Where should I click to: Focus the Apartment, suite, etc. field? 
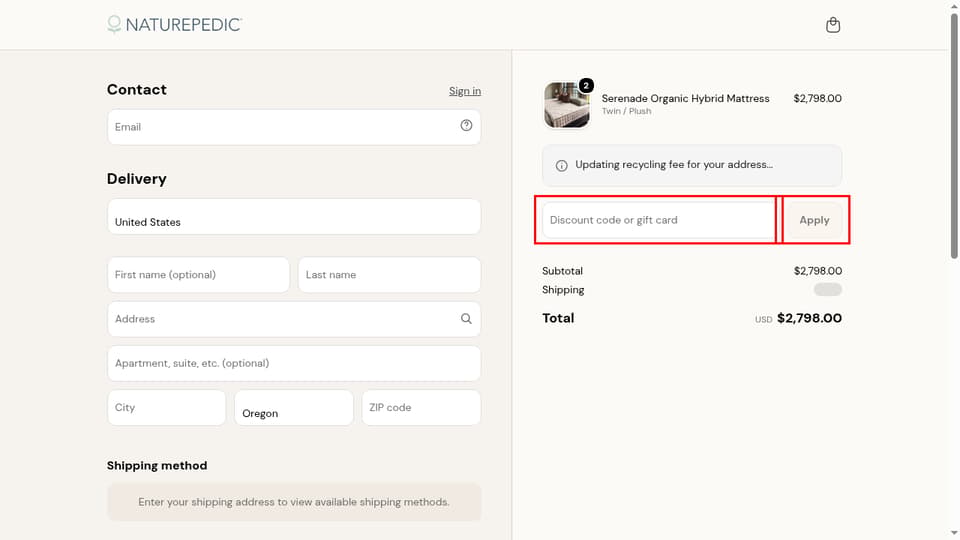tap(294, 364)
